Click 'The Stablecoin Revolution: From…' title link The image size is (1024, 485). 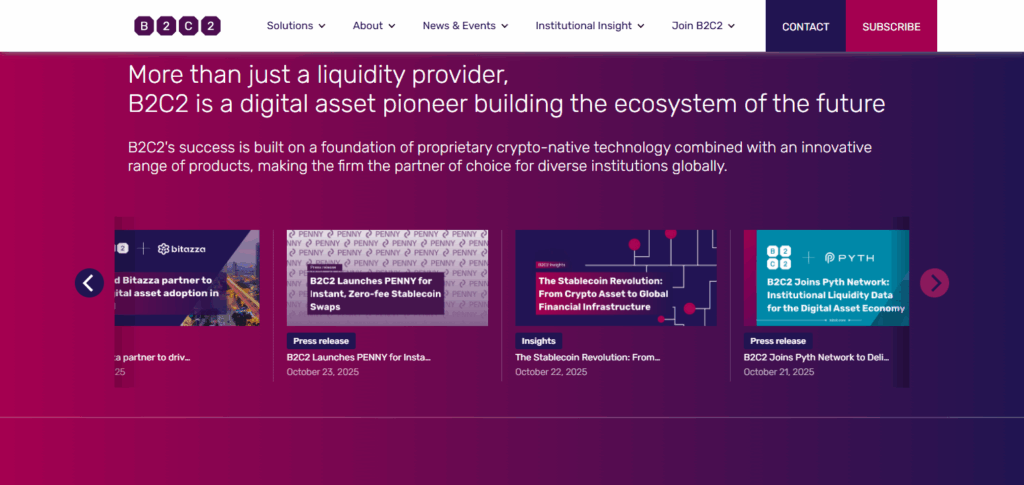[587, 357]
